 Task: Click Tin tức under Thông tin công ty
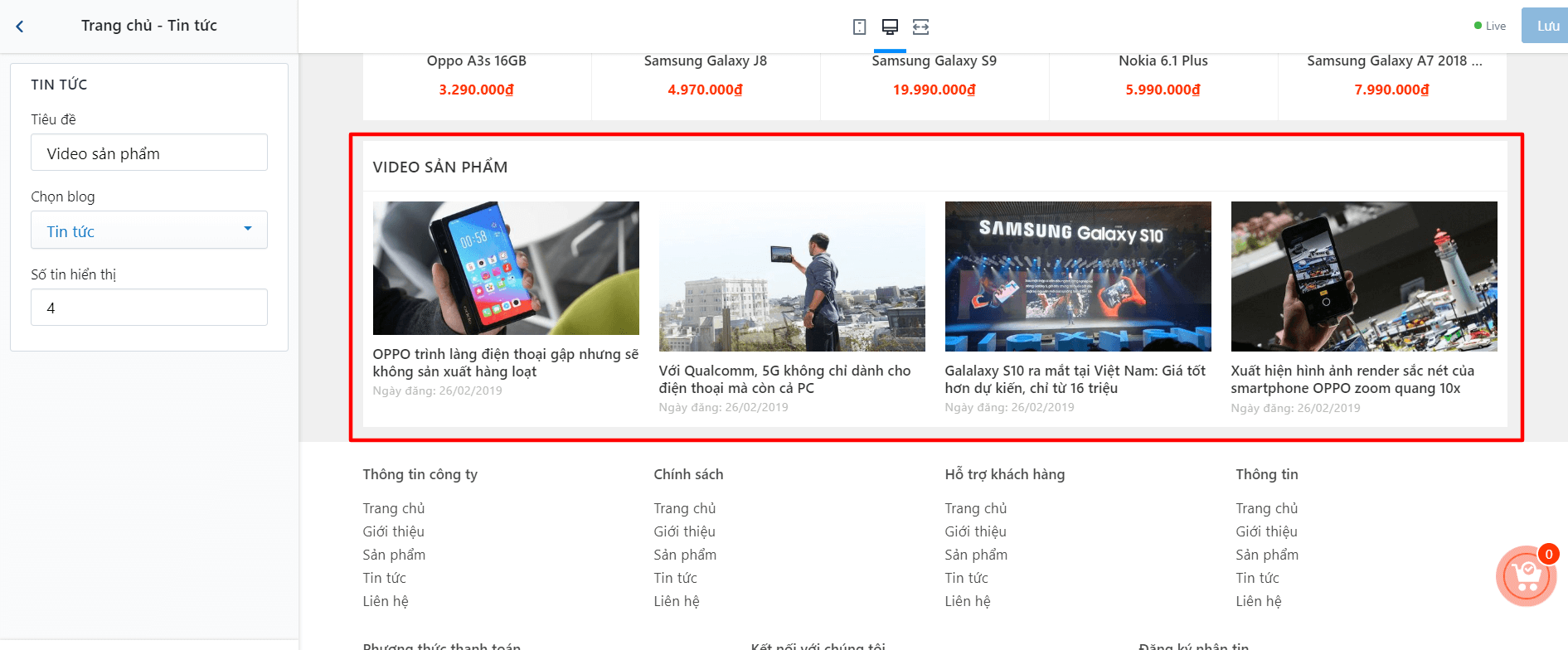tap(384, 578)
